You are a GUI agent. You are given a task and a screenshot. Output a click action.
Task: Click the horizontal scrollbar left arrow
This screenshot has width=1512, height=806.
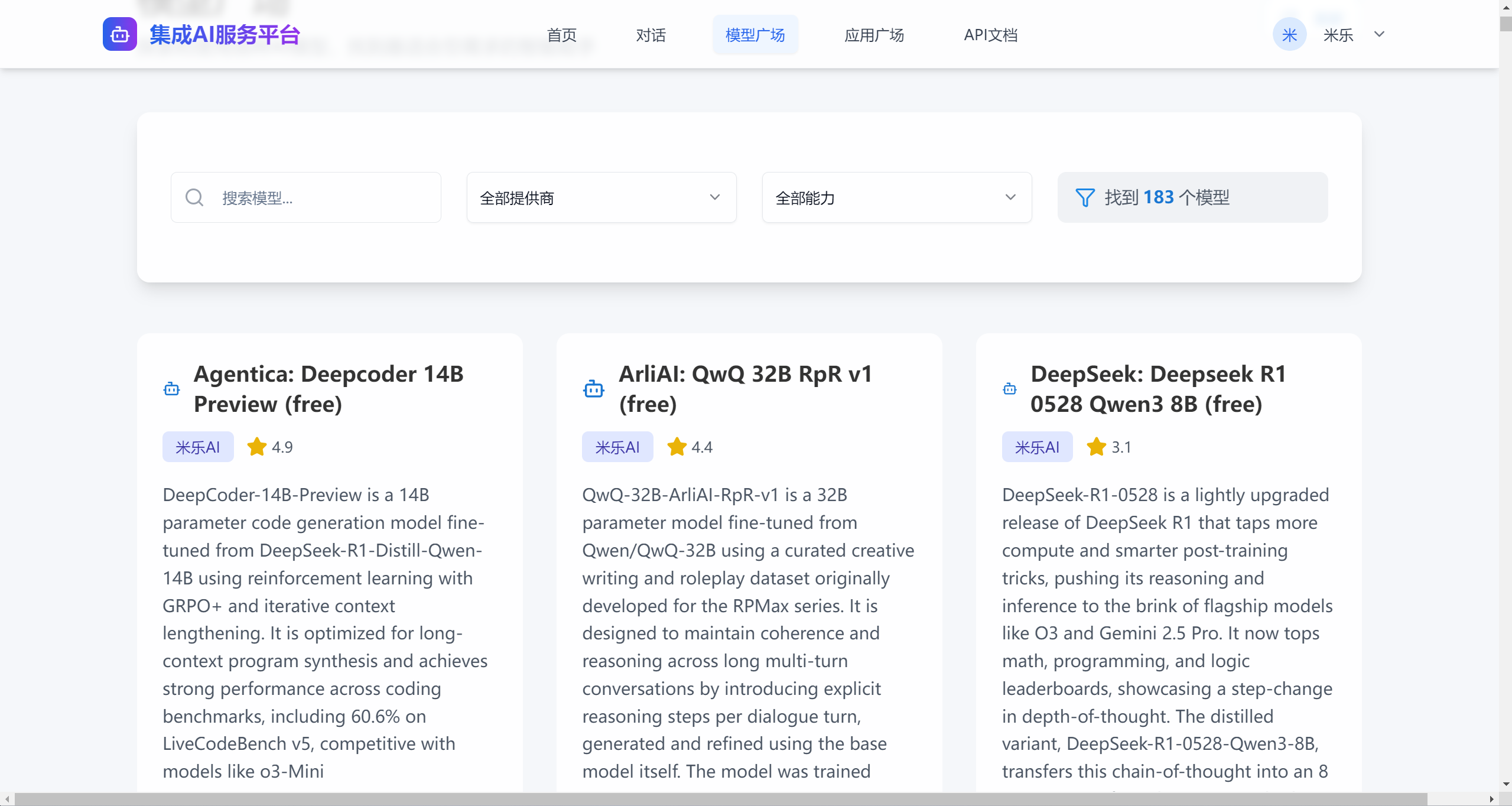click(7, 799)
